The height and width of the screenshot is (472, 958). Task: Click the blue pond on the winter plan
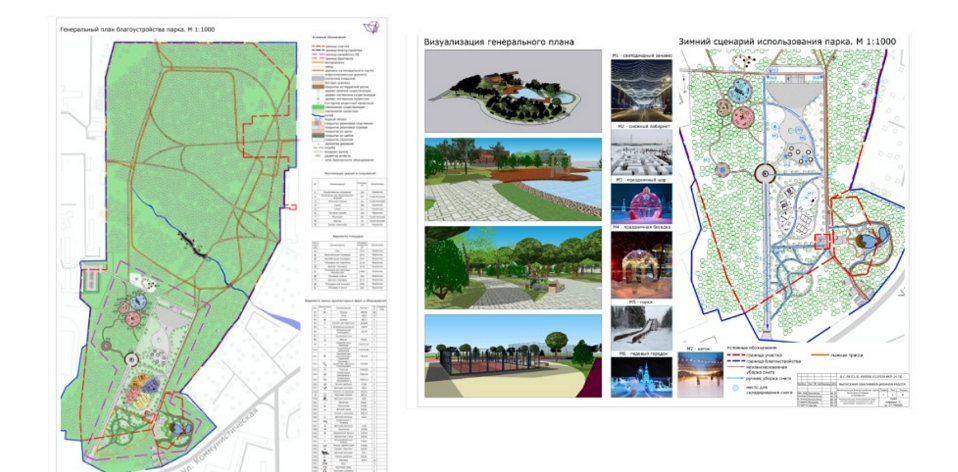point(875,239)
